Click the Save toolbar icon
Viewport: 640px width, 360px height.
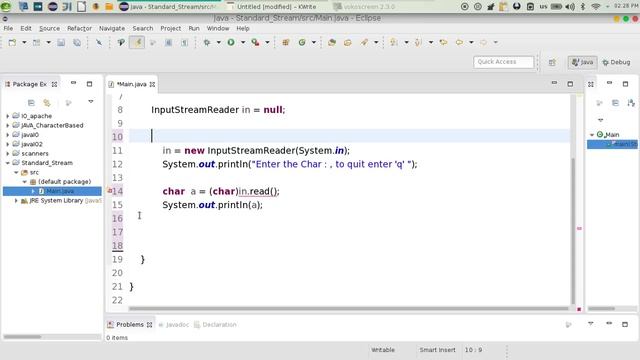click(61, 42)
